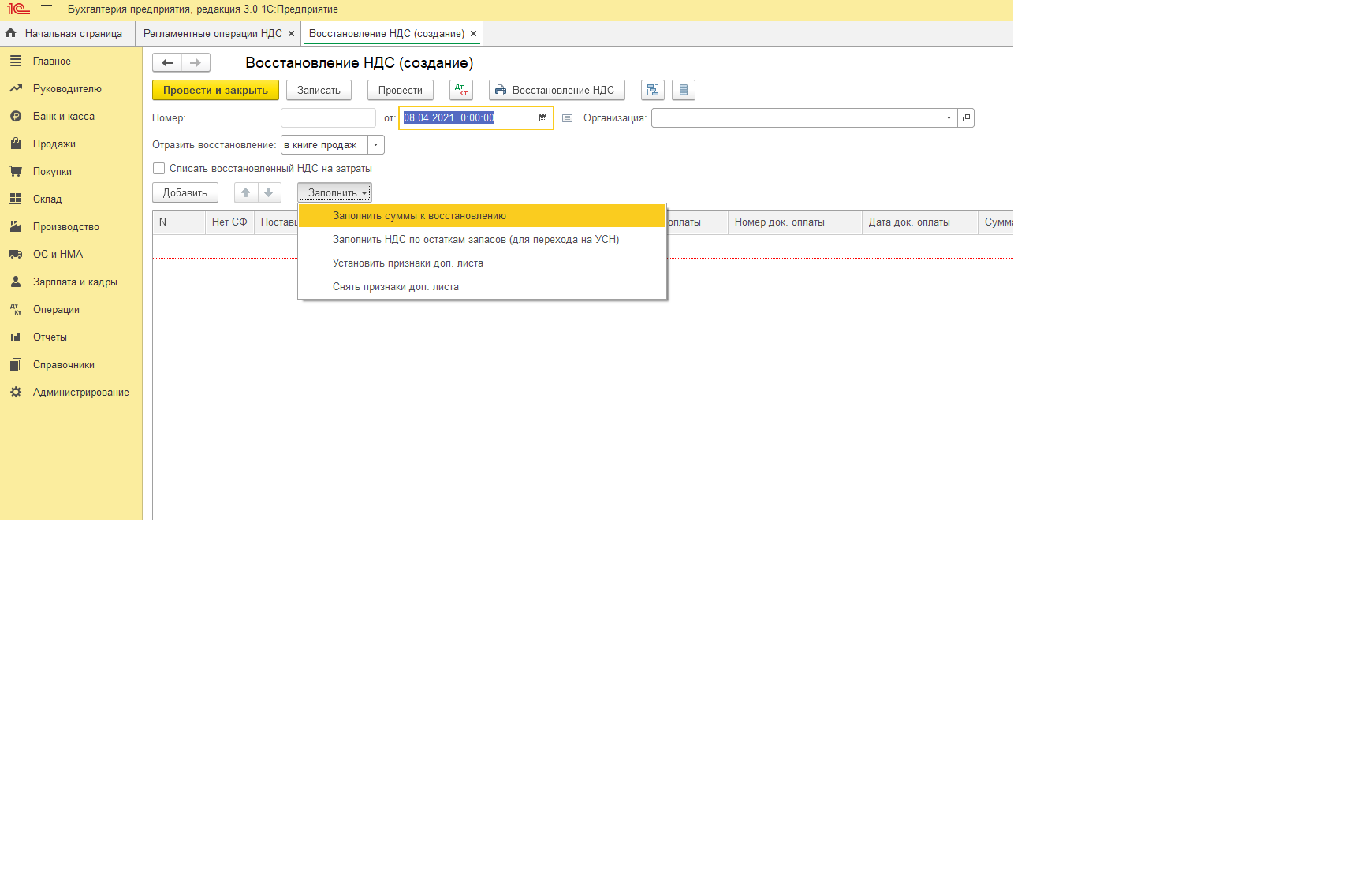
Task: Click the Дт/Кт postings icon button
Action: 461,91
